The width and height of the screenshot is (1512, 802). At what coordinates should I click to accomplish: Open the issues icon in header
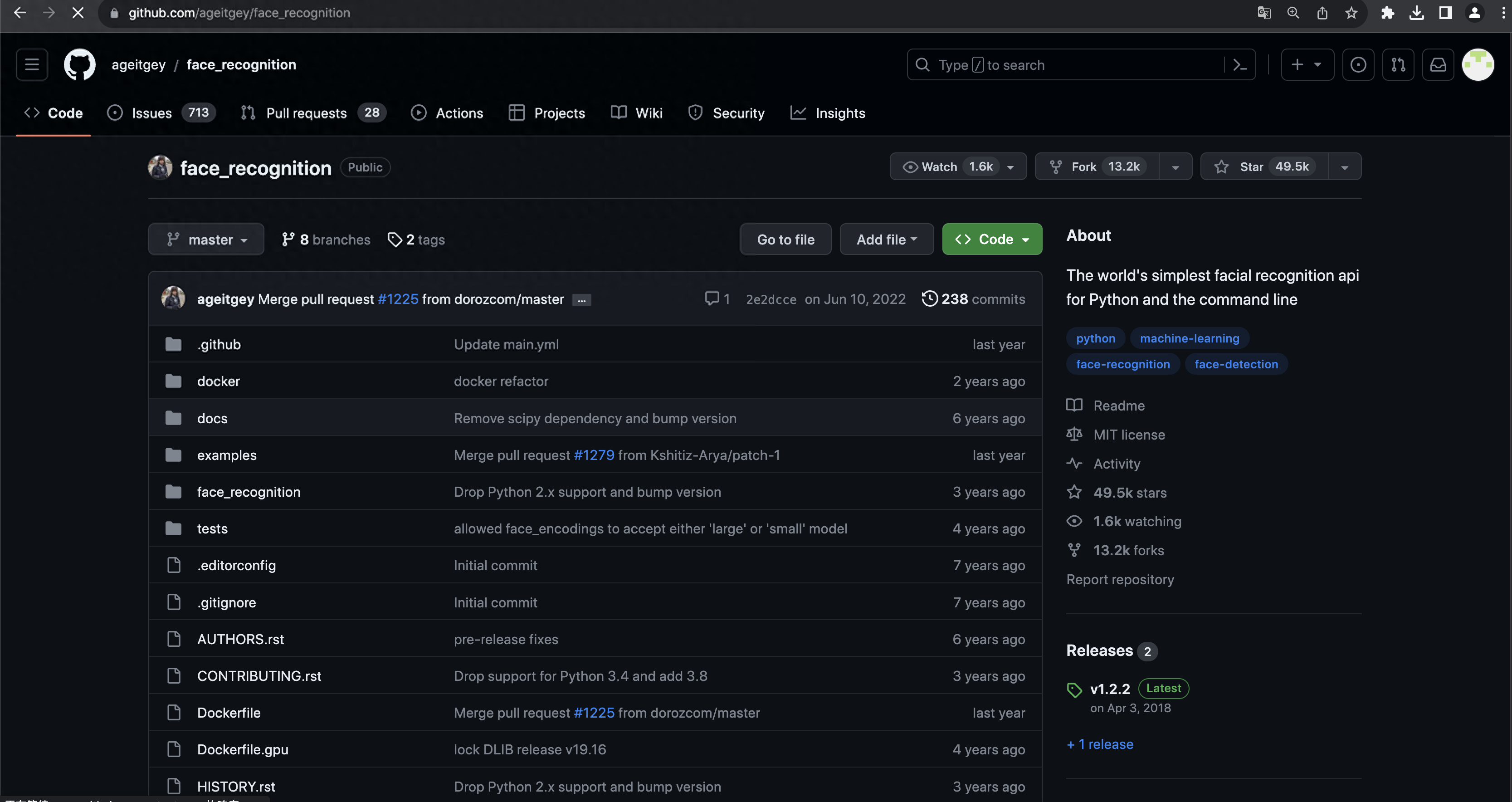[1358, 64]
